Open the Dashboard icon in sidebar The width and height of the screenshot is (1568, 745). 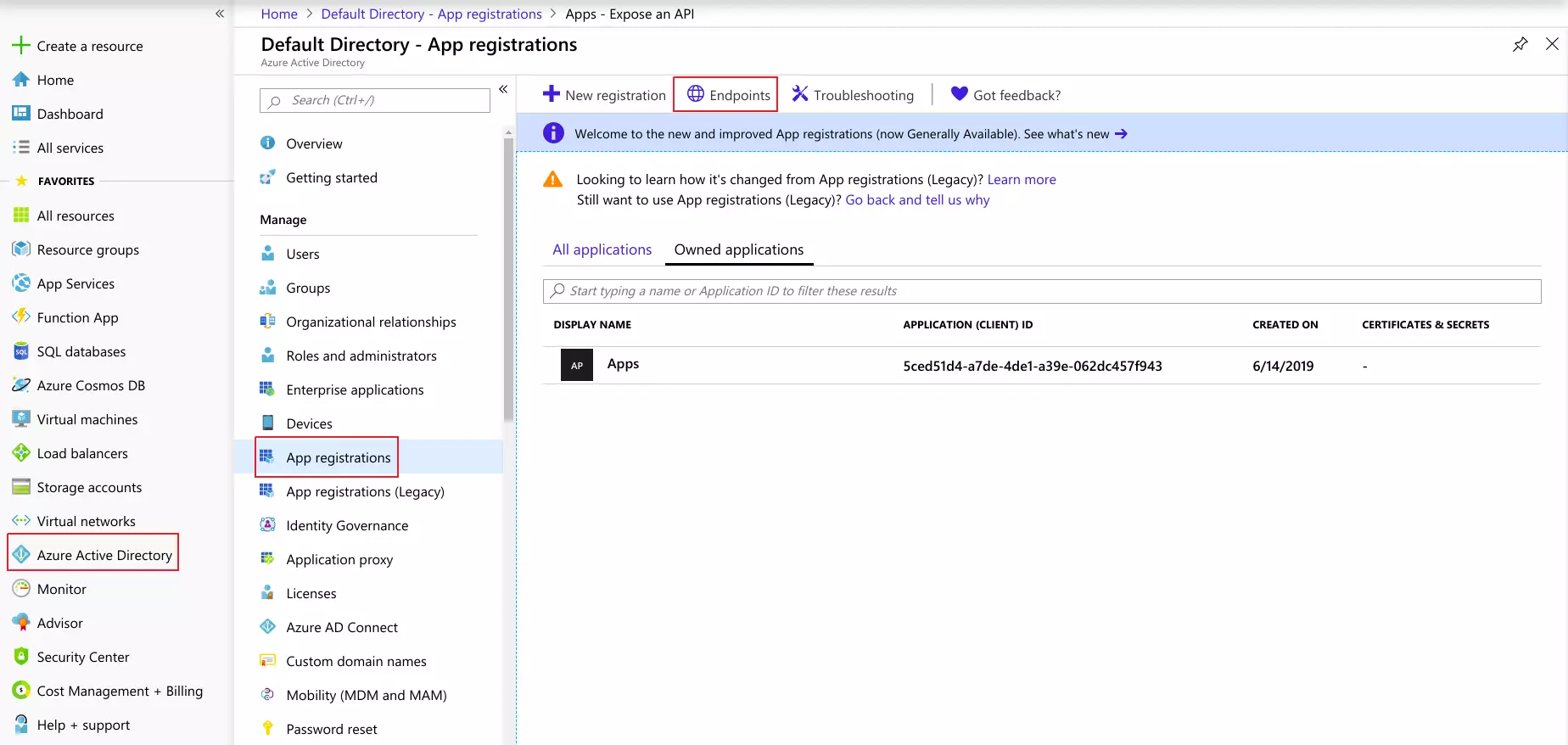tap(21, 114)
